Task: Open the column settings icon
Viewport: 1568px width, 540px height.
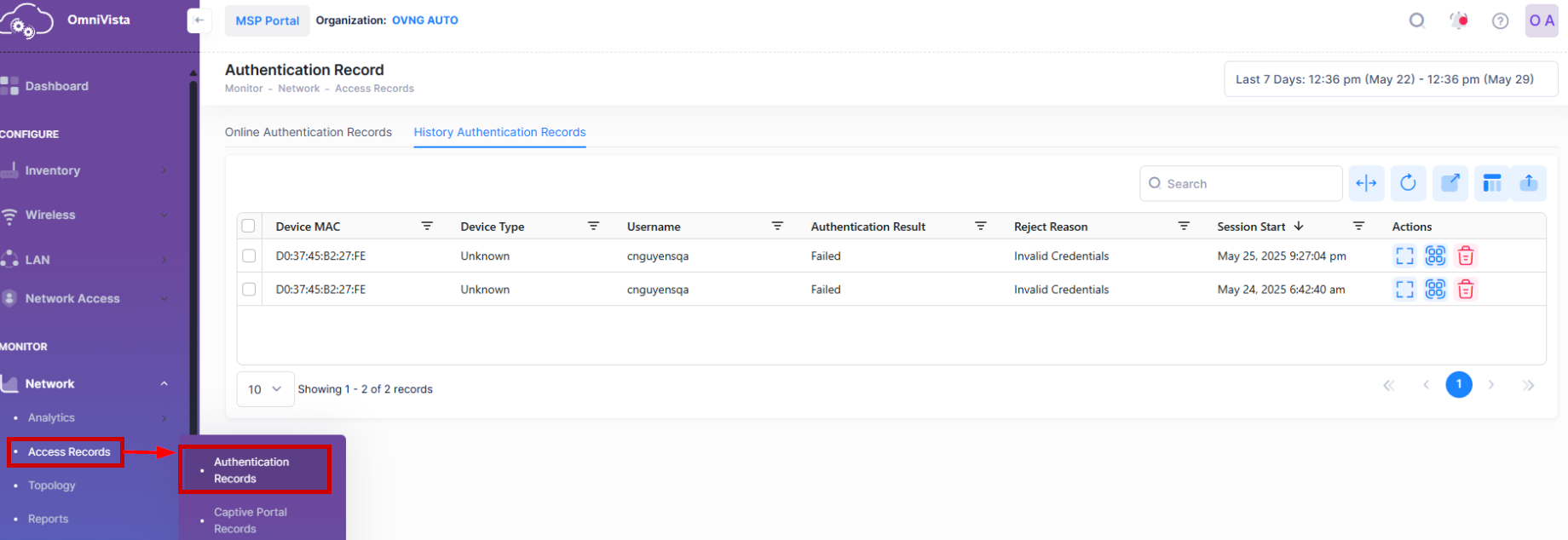Action: pyautogui.click(x=1491, y=183)
